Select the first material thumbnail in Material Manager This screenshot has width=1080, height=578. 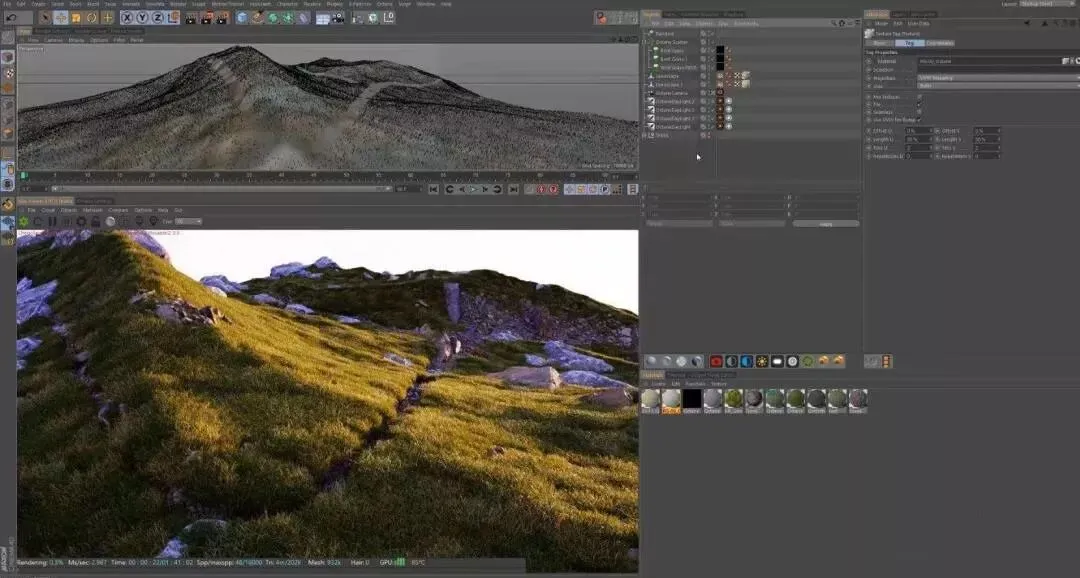coord(650,399)
